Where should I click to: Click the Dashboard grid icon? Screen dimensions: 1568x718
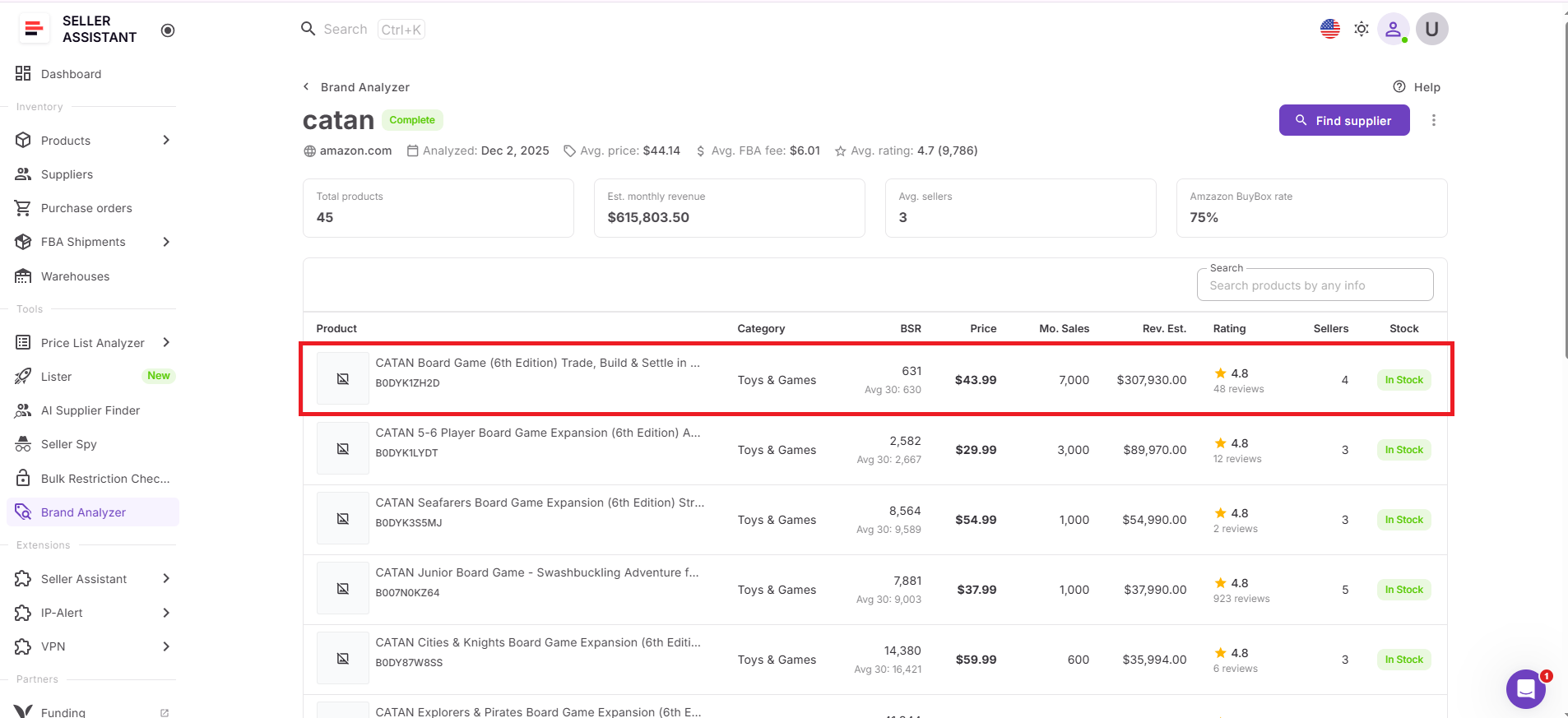[x=23, y=73]
